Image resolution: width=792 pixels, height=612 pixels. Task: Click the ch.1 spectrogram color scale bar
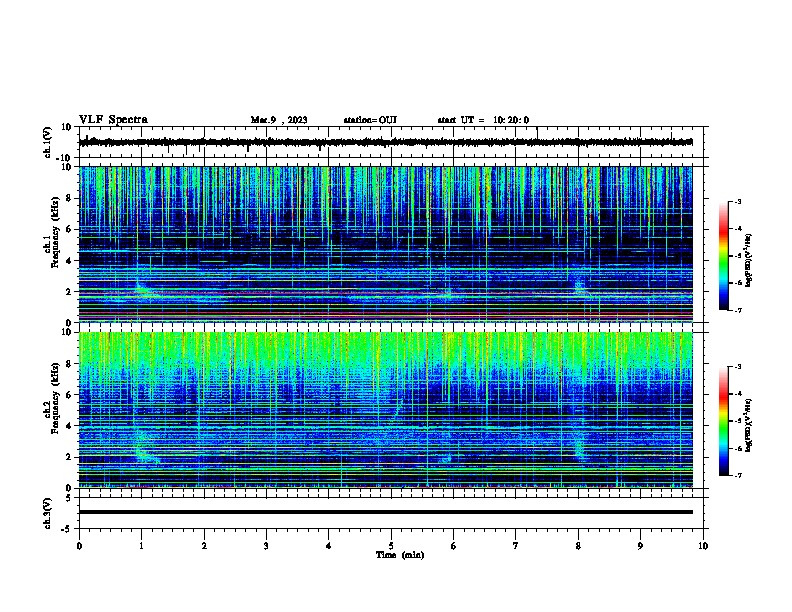pos(723,256)
